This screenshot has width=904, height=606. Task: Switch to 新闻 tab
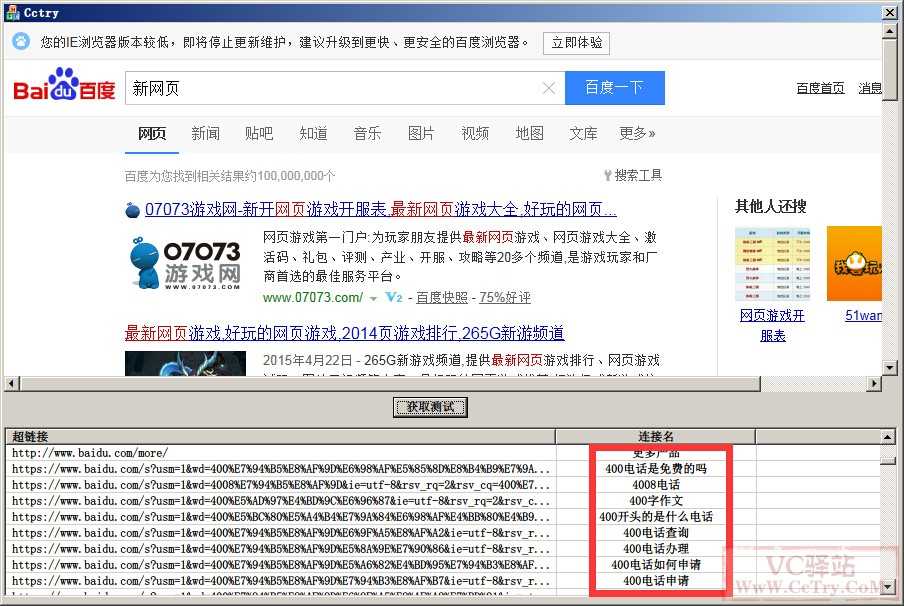click(205, 134)
